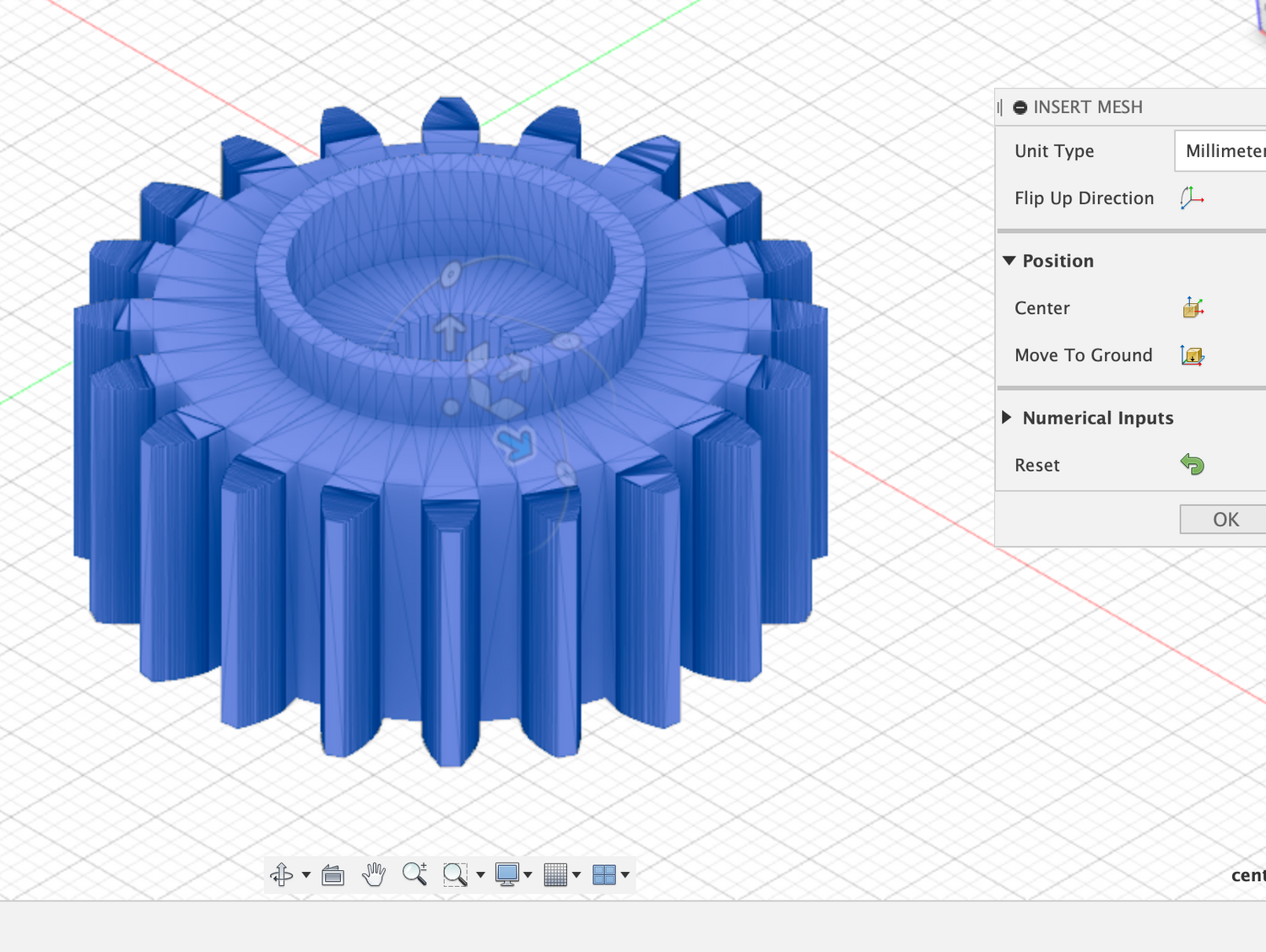This screenshot has width=1266, height=952.
Task: Click the Viewports layout icon
Action: (604, 875)
